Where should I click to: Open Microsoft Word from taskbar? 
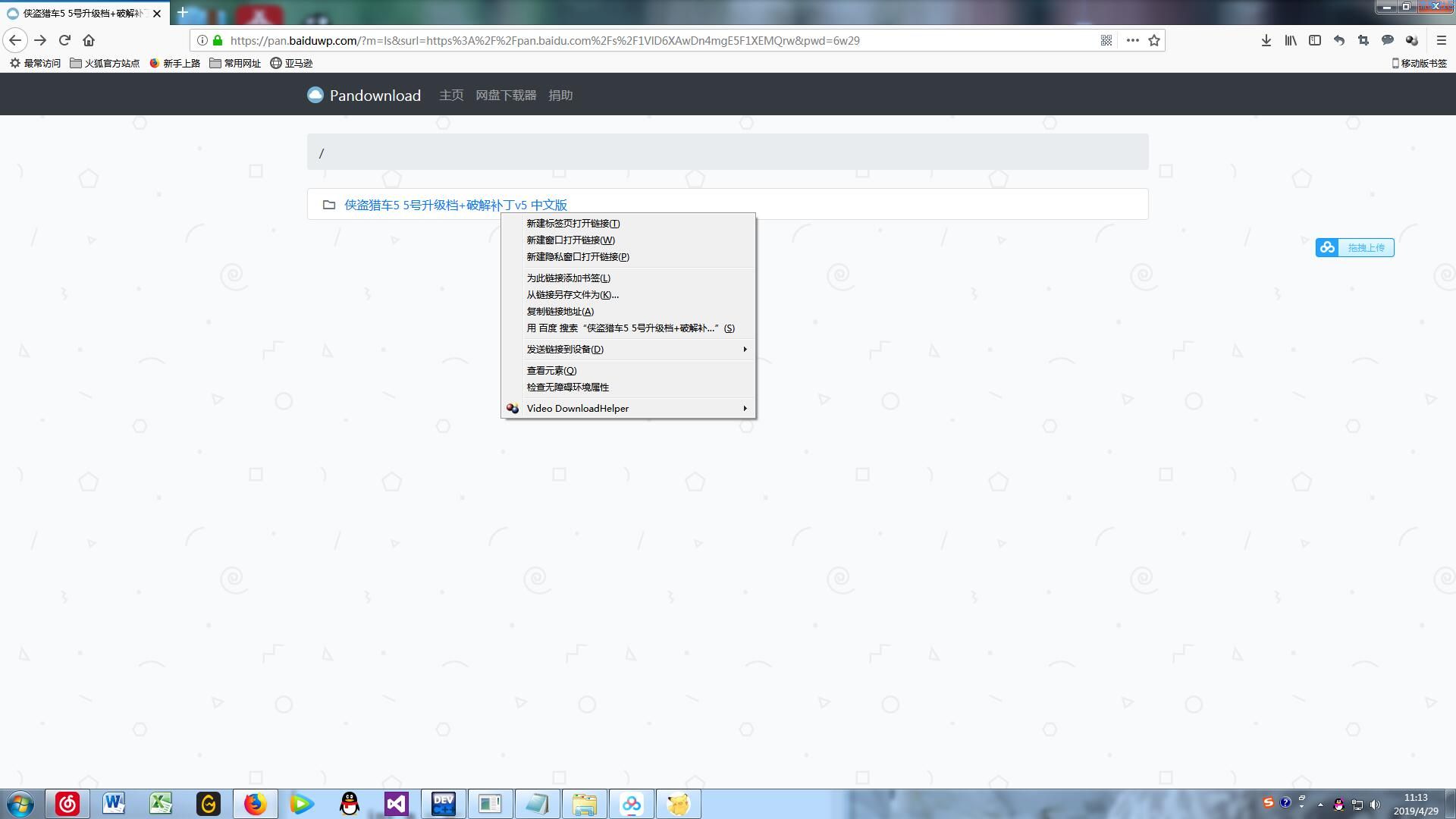pos(114,804)
